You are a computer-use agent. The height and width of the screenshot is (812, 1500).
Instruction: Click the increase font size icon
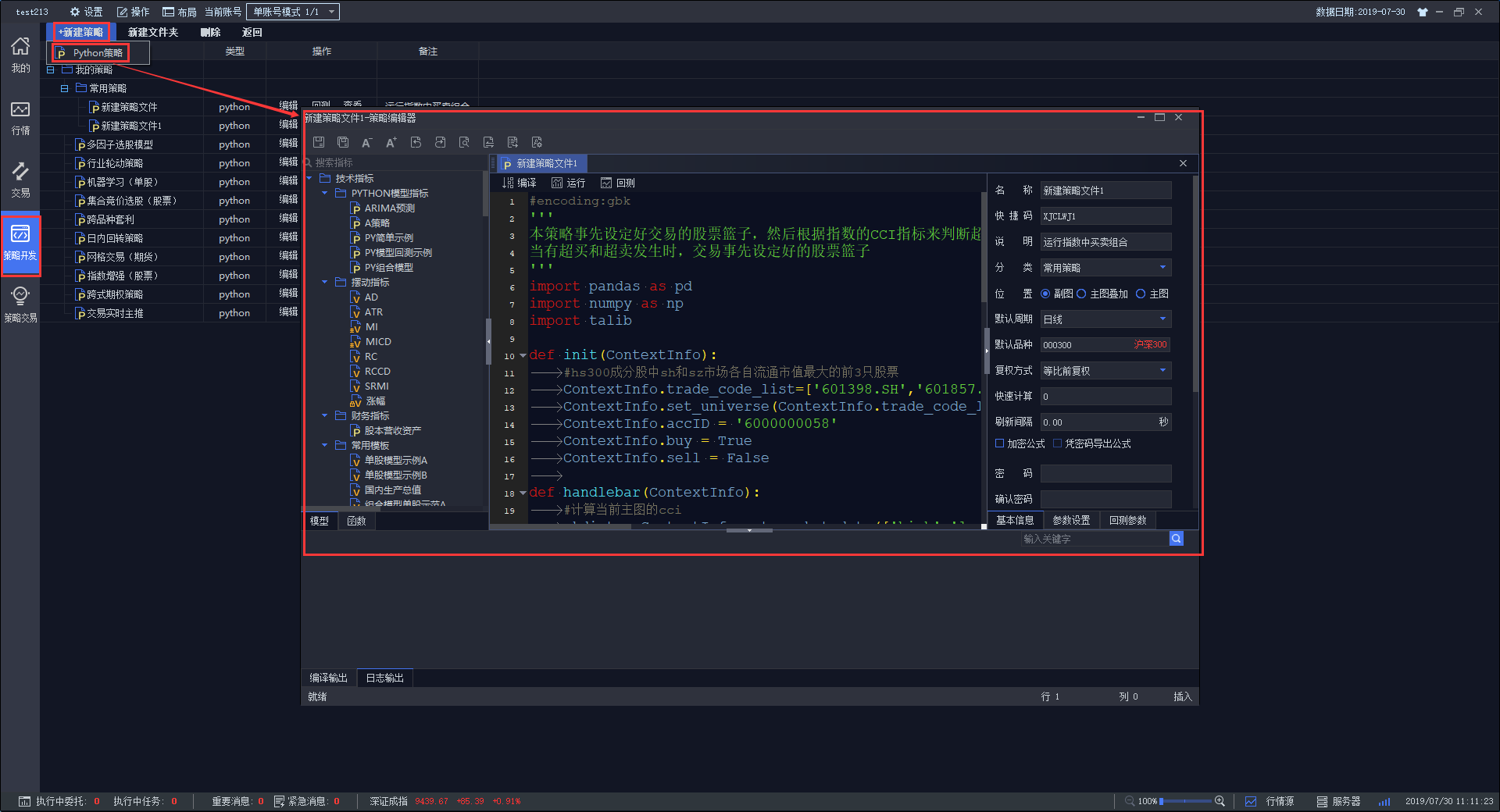[391, 142]
